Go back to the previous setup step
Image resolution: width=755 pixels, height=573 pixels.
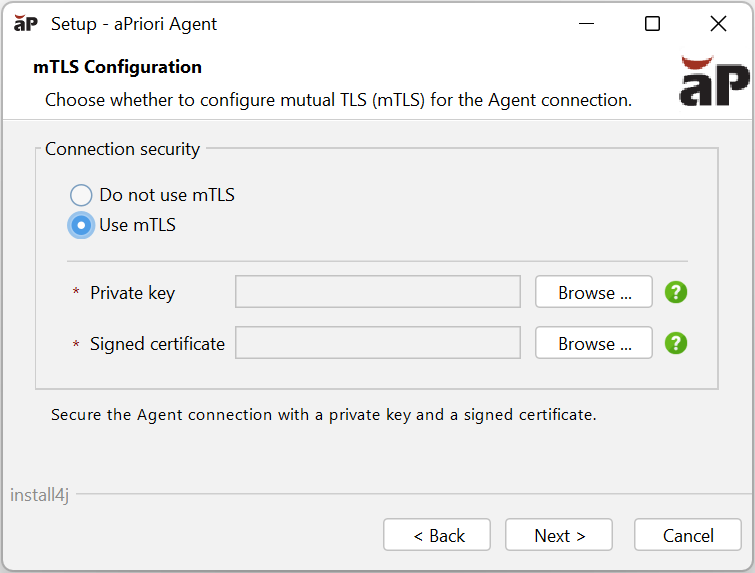437,535
